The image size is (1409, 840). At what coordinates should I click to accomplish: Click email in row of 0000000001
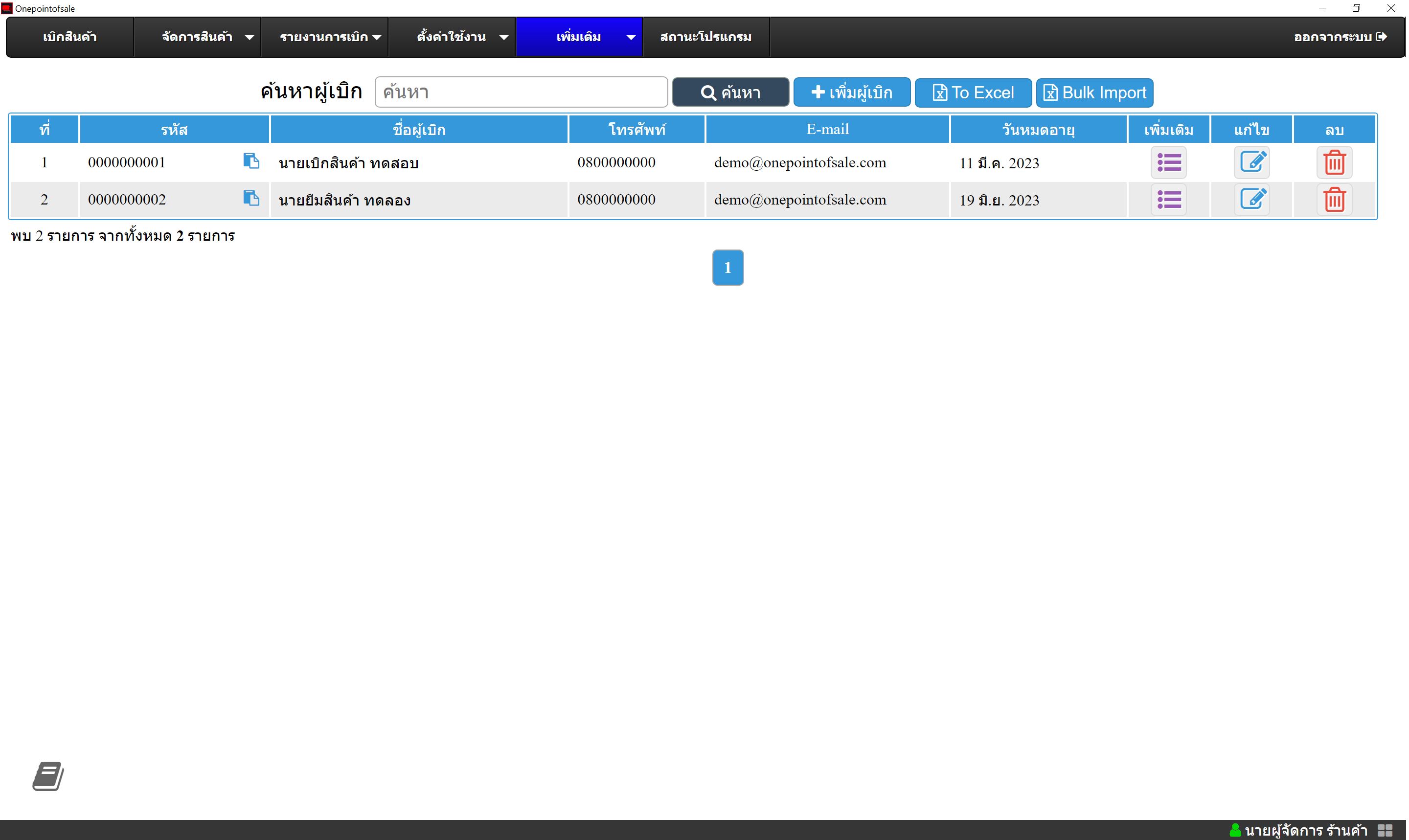[x=800, y=163]
